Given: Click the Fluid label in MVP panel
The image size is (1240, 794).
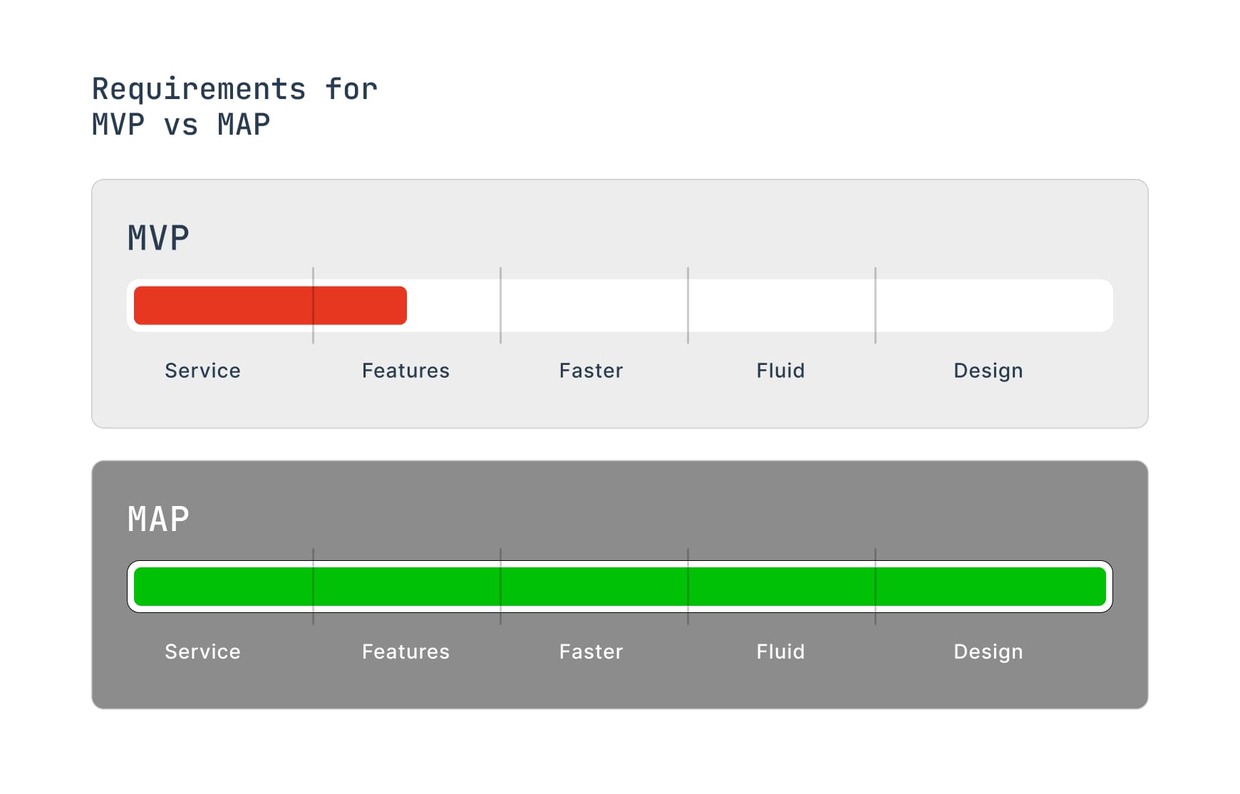Looking at the screenshot, I should point(780,371).
